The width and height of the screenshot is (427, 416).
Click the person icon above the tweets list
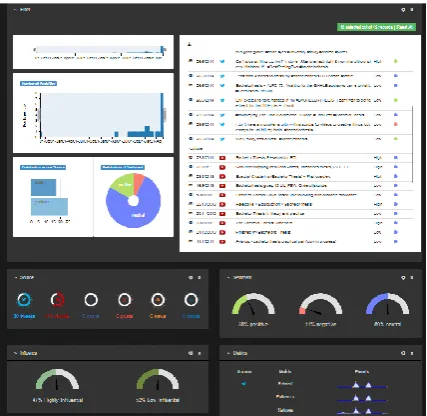pyautogui.click(x=190, y=44)
